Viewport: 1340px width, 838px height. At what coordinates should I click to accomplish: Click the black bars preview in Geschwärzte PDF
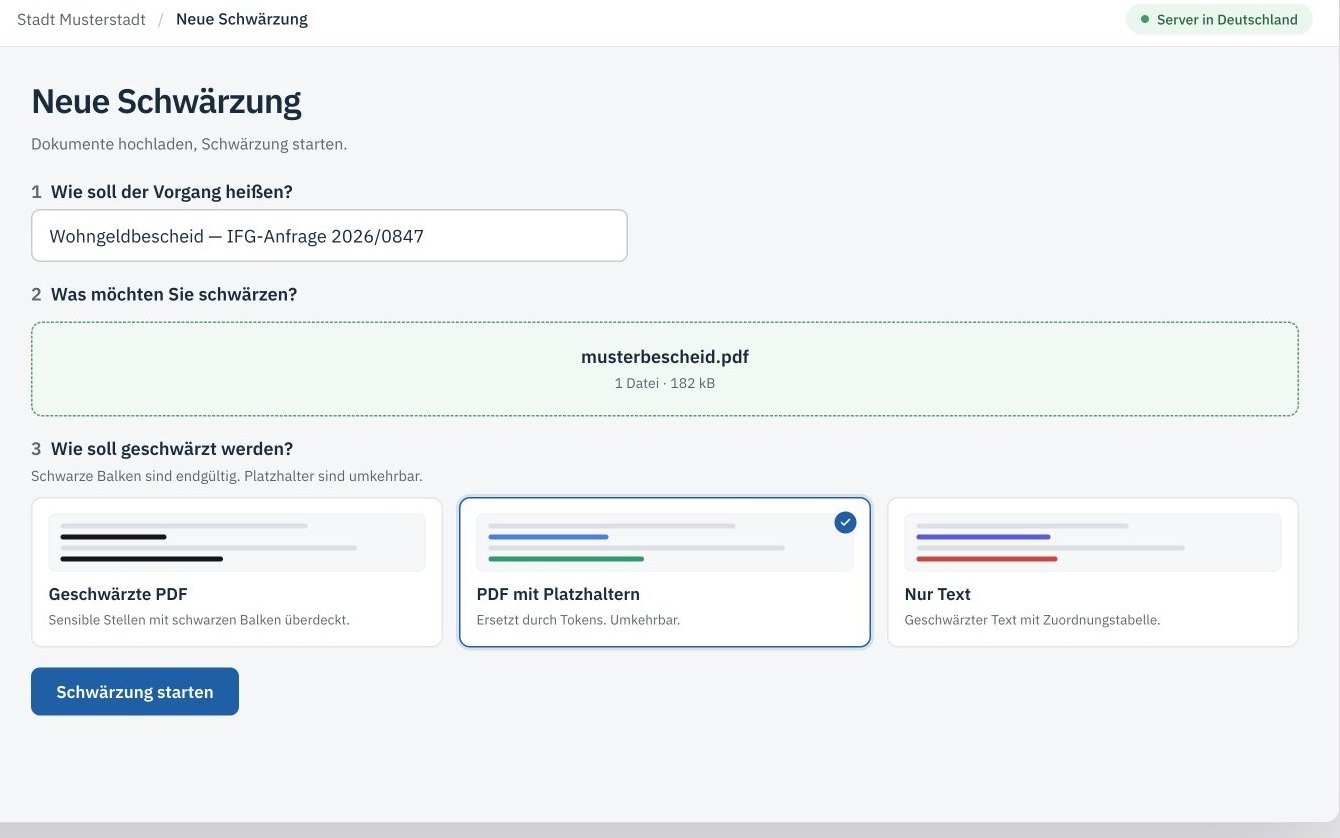click(237, 542)
